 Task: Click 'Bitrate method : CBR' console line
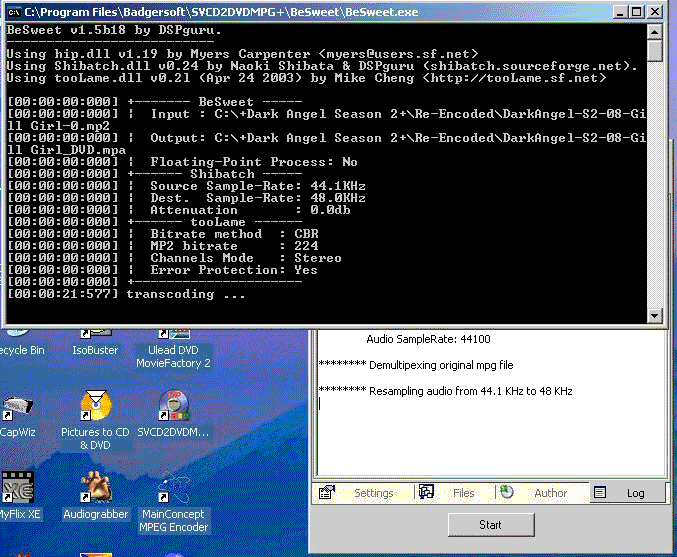click(234, 234)
